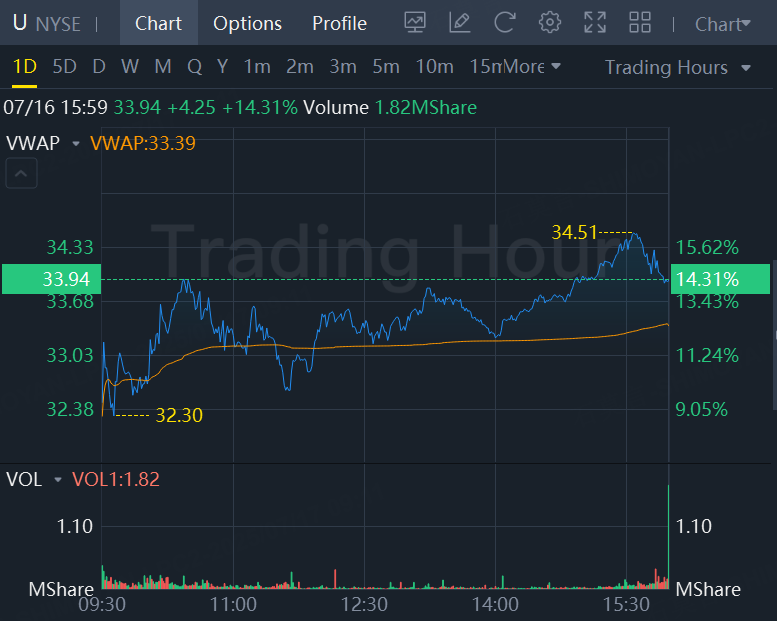
Task: Open the VOL indicator dropdown
Action: tap(58, 480)
